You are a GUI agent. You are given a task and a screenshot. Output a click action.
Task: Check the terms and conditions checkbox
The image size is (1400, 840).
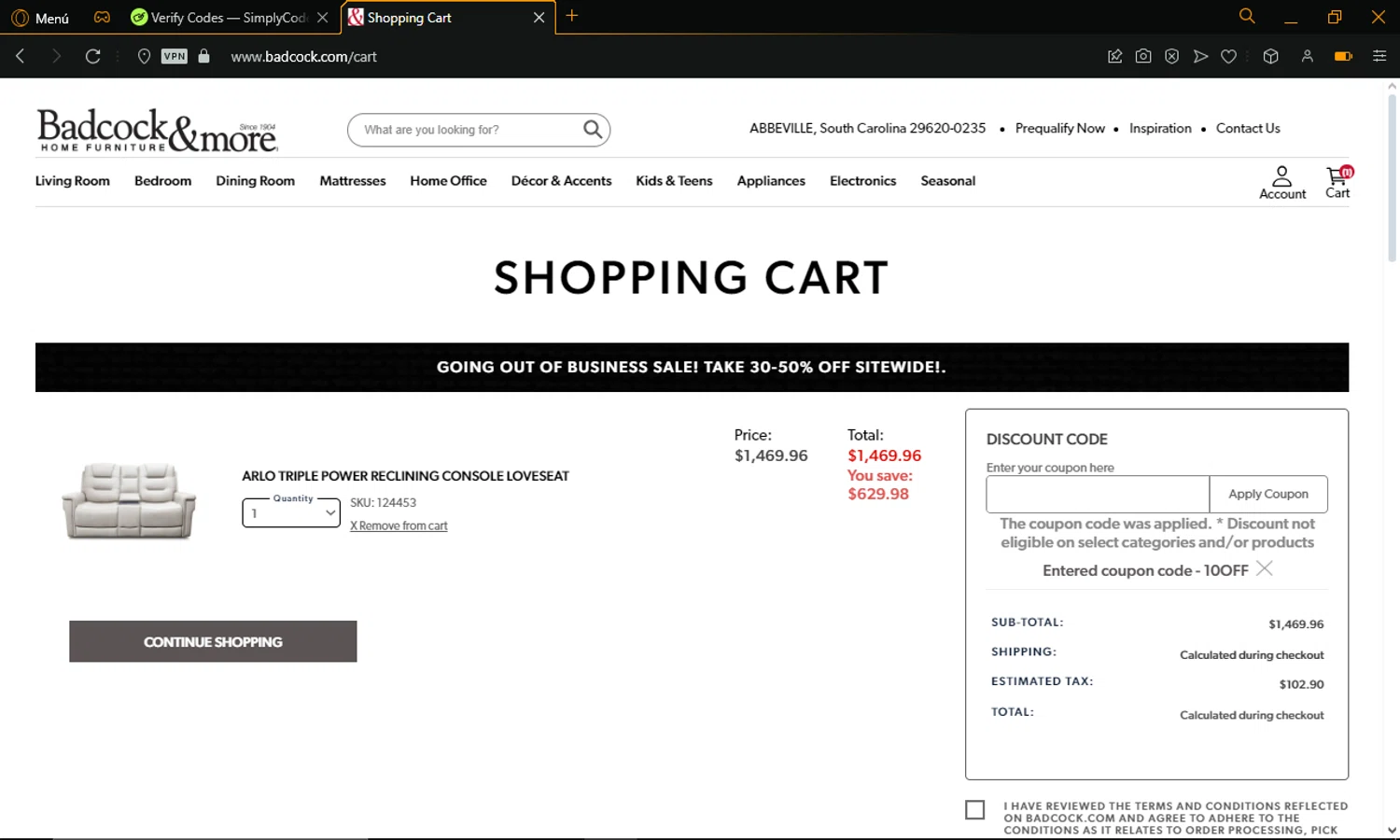[x=974, y=809]
